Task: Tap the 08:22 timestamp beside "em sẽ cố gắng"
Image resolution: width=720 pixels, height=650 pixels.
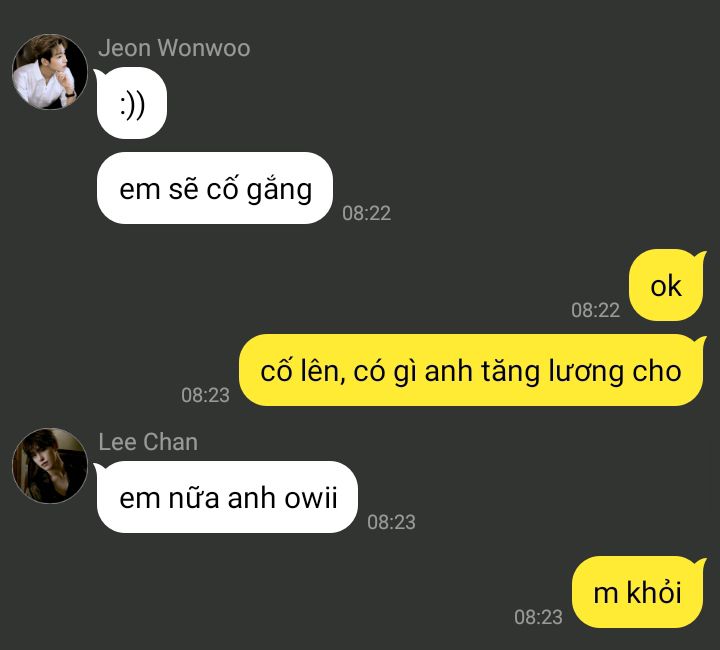Action: [366, 213]
